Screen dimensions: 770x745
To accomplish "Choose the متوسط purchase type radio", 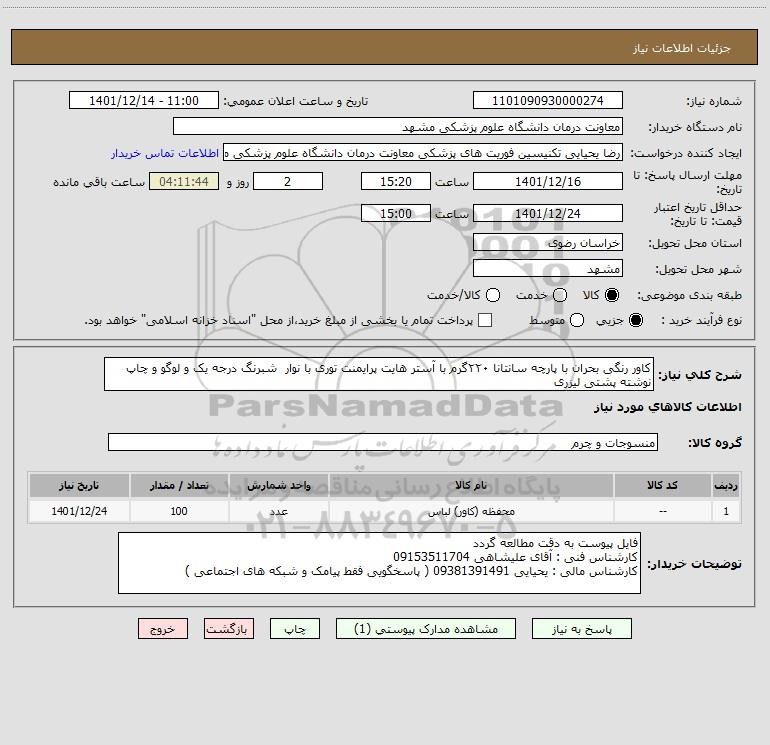I will [x=577, y=320].
